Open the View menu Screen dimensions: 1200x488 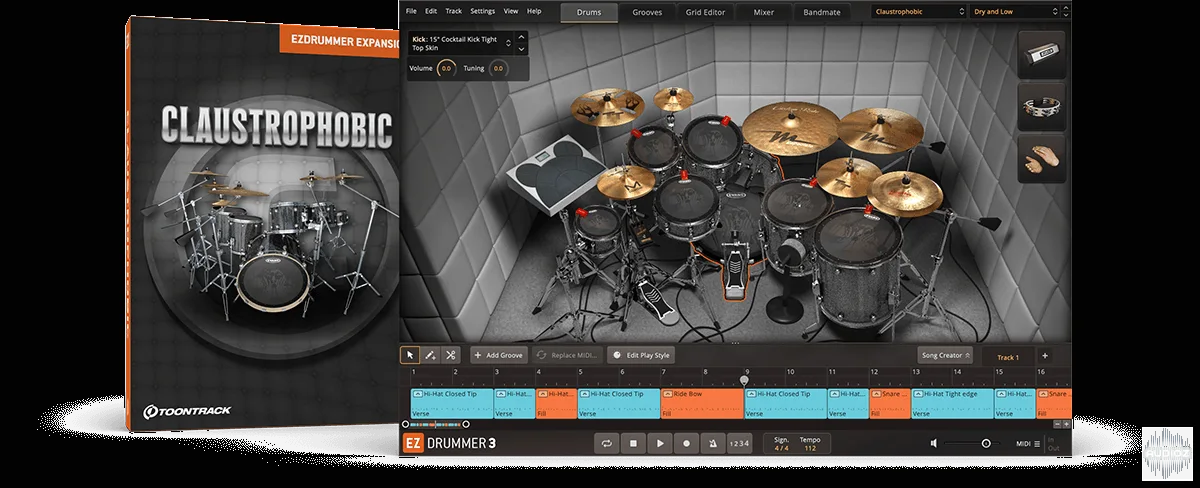pyautogui.click(x=511, y=10)
